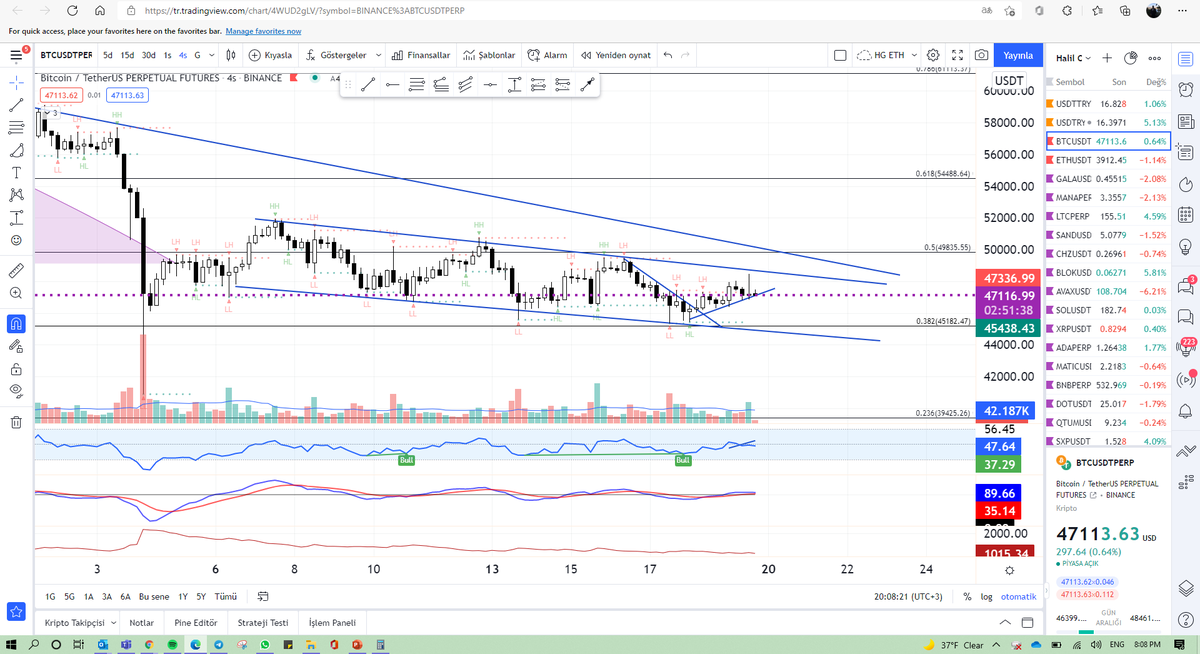Open the Fibonacci/pitchfork tools group
1200x654 pixels.
tap(16, 127)
